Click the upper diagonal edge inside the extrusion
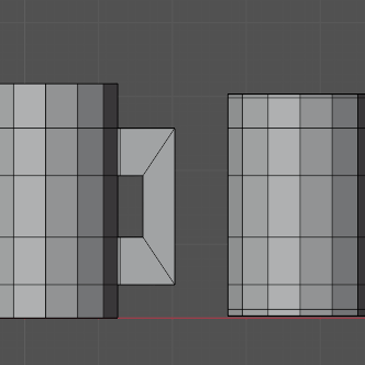Image resolution: width=365 pixels, height=365 pixels. [159, 152]
